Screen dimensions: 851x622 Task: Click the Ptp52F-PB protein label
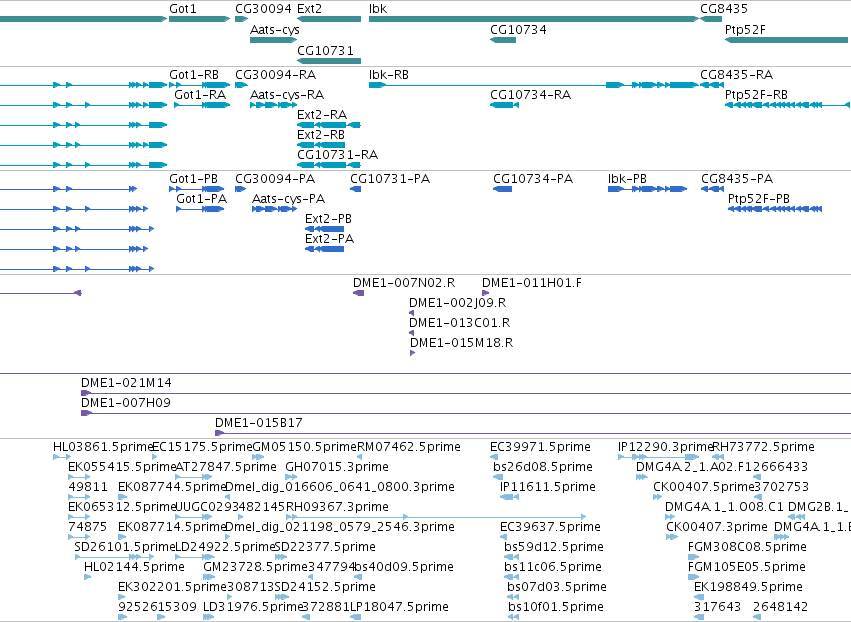click(x=758, y=199)
